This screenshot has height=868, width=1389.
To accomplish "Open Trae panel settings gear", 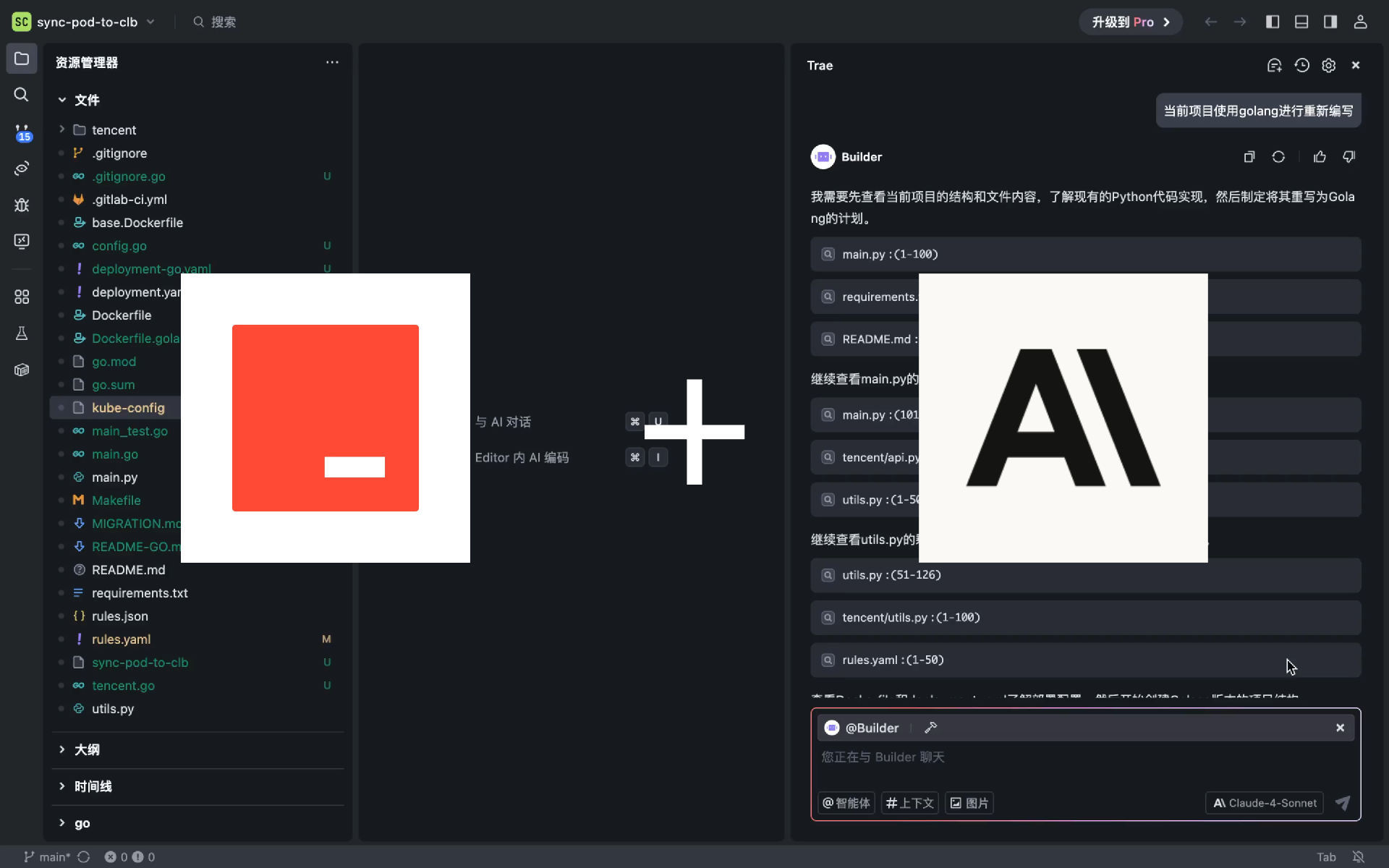I will [1328, 65].
